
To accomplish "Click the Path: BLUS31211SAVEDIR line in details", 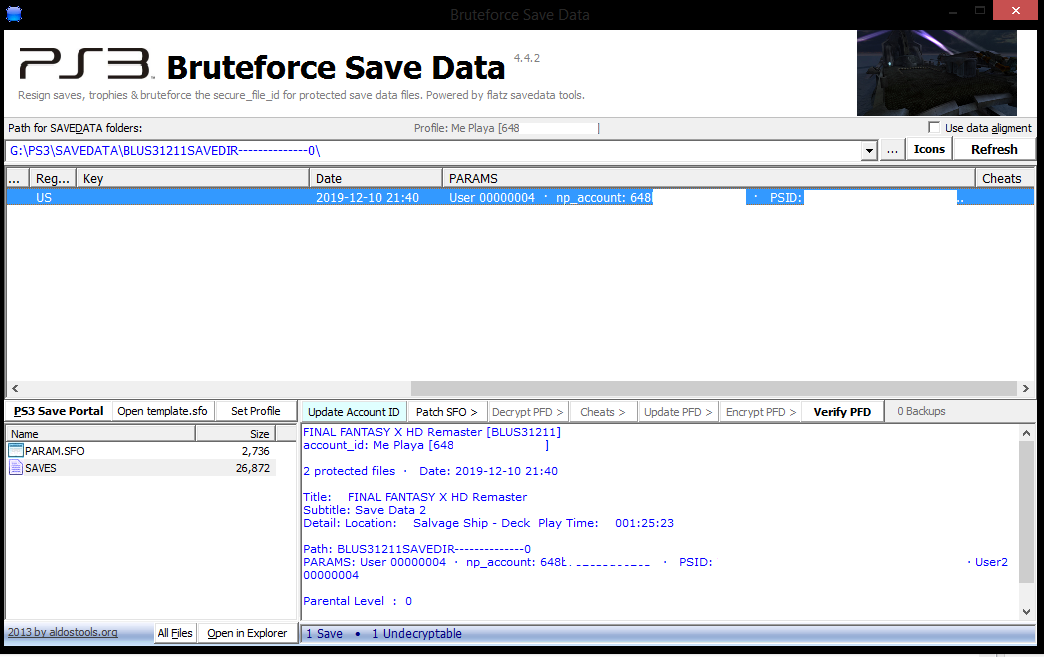I will tap(417, 549).
